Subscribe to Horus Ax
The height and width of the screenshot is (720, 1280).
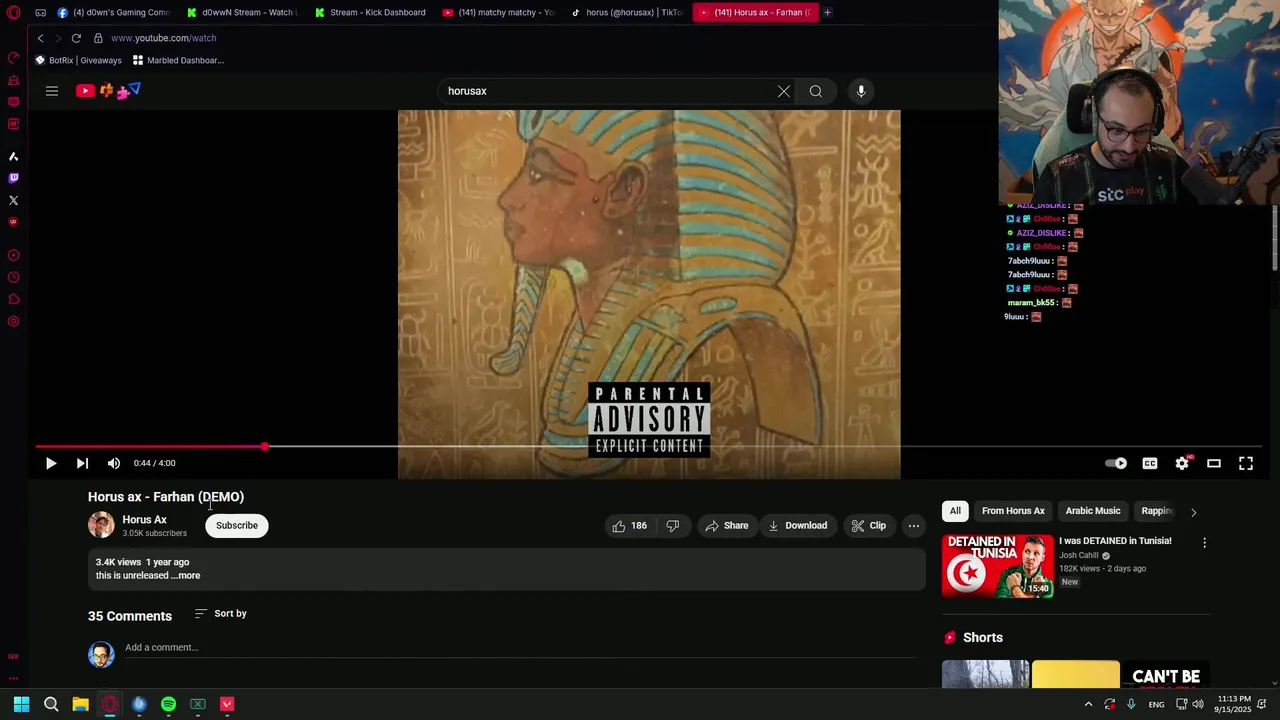click(x=237, y=525)
